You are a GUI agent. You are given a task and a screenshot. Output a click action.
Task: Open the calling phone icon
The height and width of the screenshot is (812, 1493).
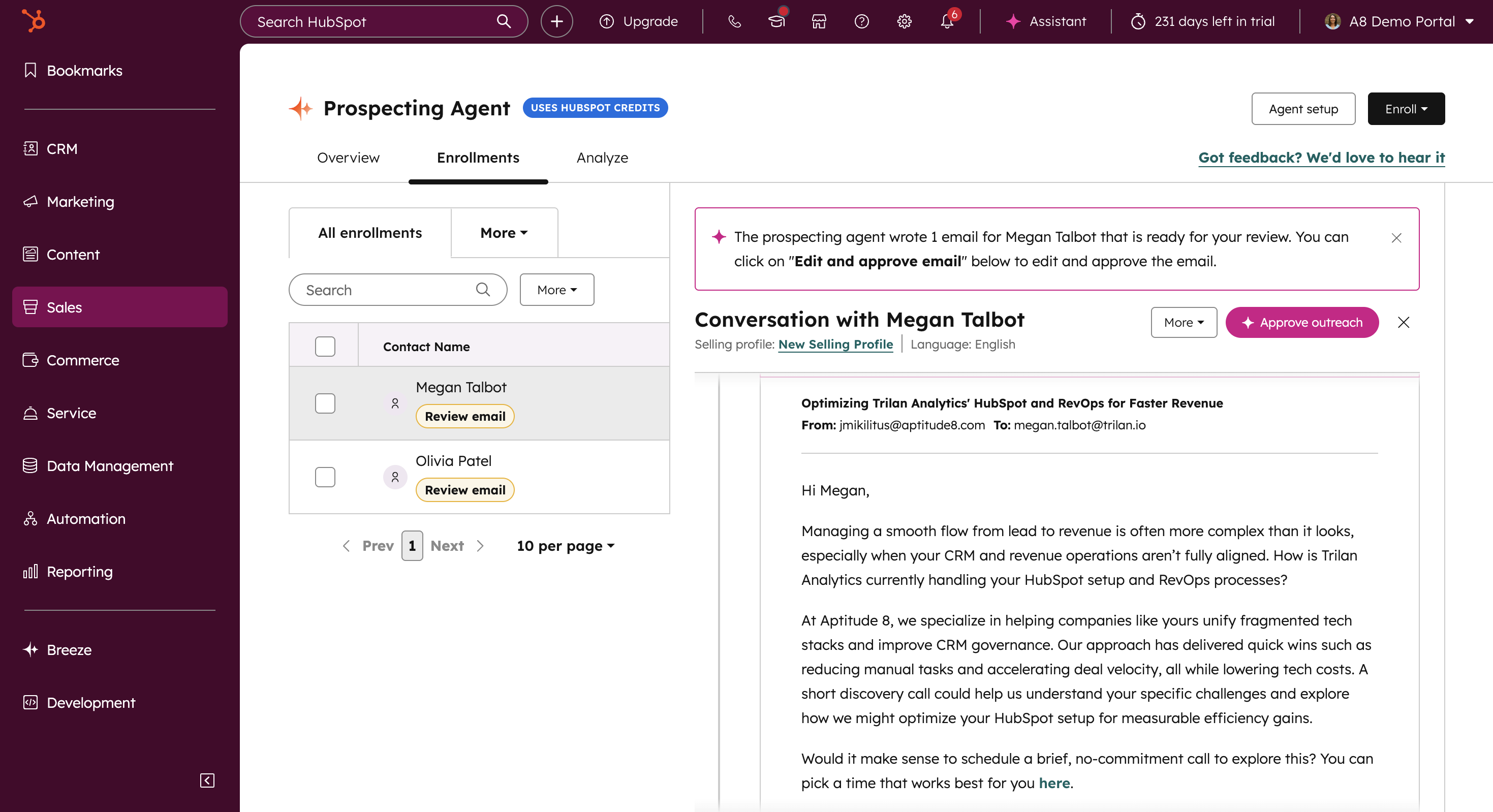tap(734, 21)
